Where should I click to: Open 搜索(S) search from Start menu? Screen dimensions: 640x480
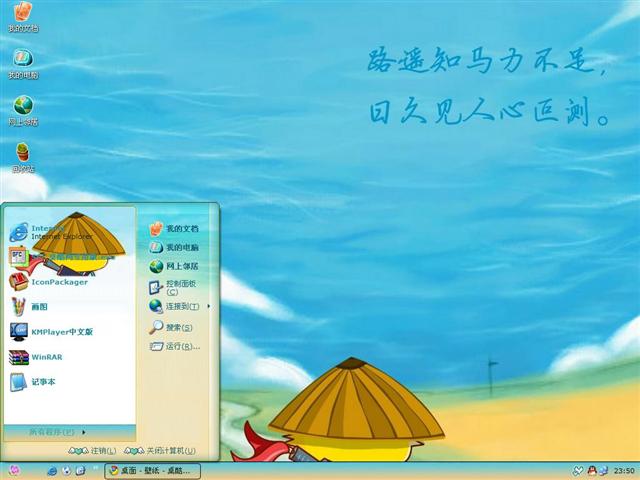click(171, 327)
